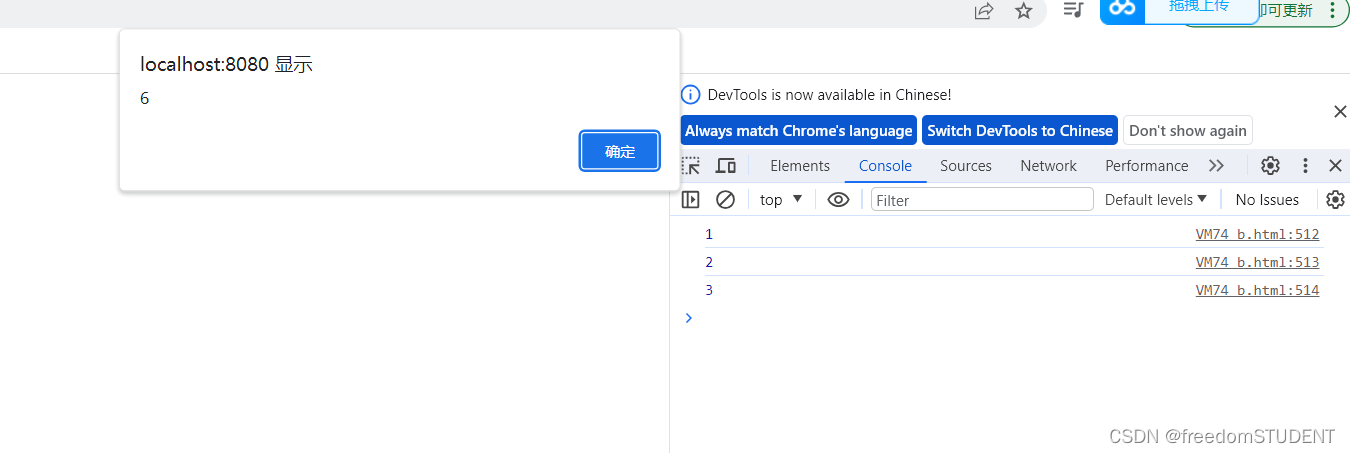Screen dimensions: 1350x453
Task: Switch to the Network tab
Action: (x=1048, y=166)
